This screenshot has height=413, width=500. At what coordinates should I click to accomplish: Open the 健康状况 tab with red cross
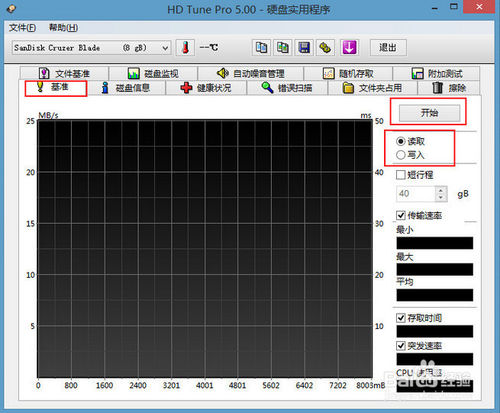pos(206,88)
